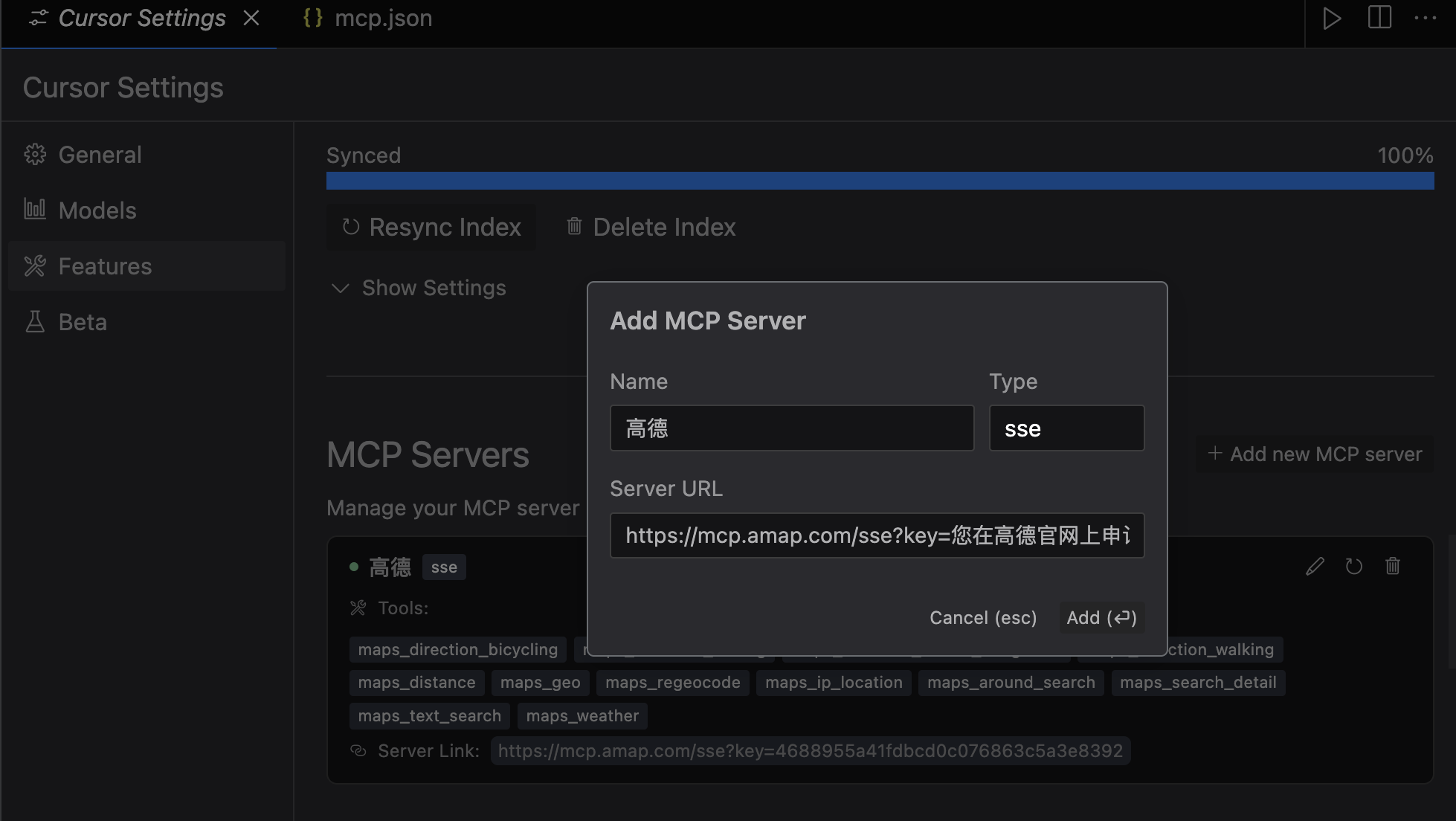The height and width of the screenshot is (821, 1456).
Task: Click the Resync Index button
Action: tap(431, 227)
